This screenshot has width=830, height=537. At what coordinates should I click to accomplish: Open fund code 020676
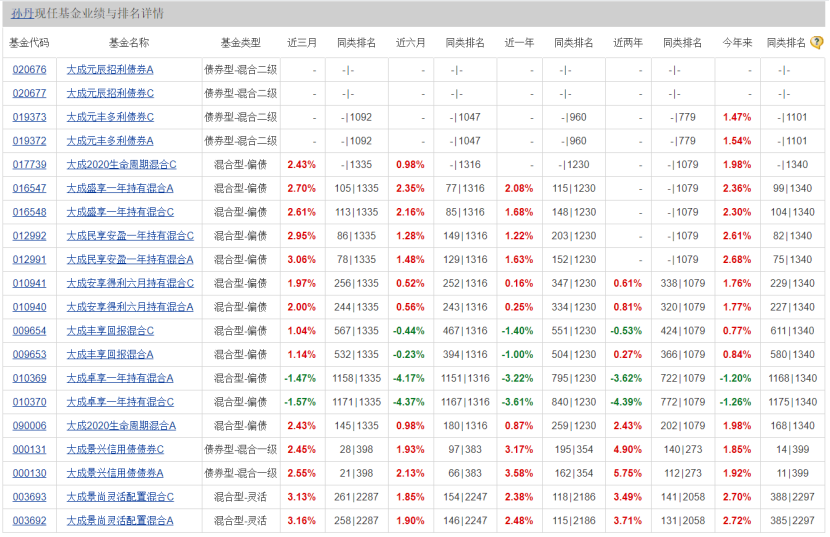pyautogui.click(x=30, y=69)
